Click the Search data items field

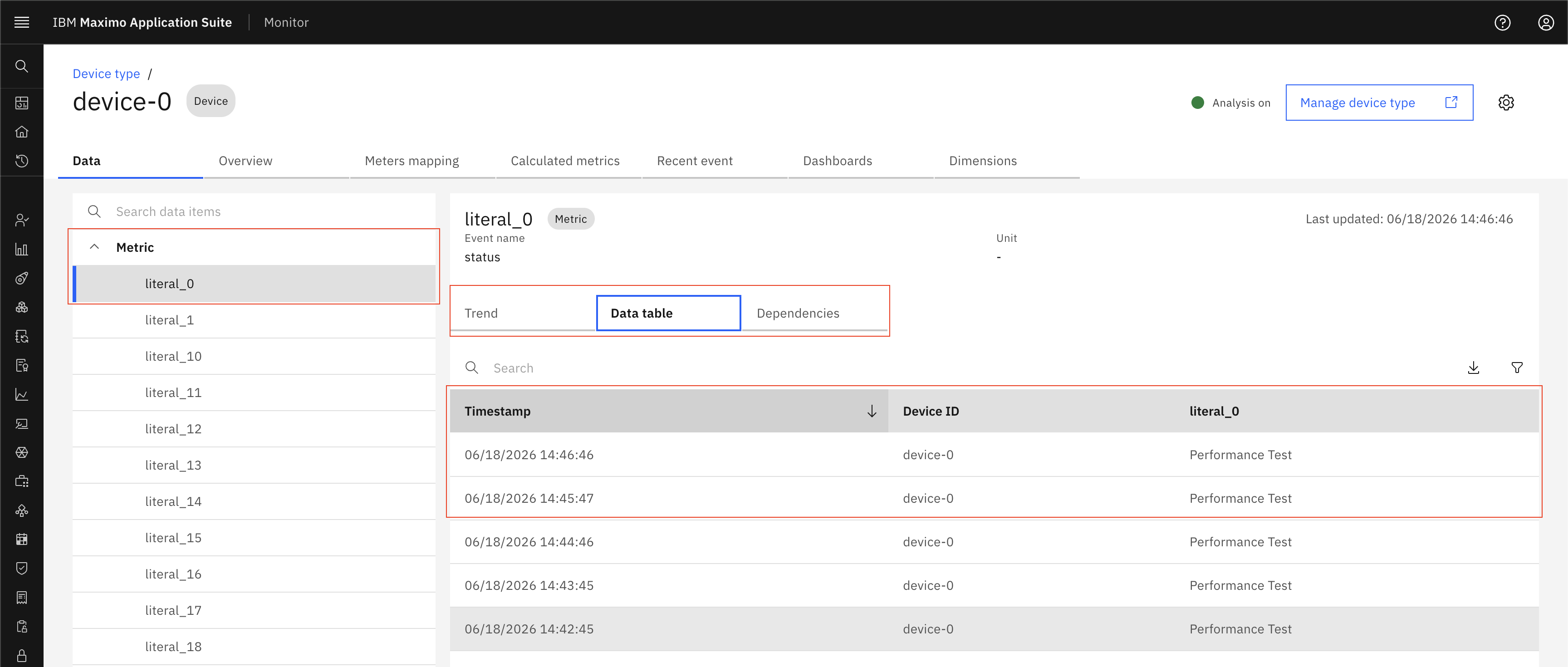(254, 211)
